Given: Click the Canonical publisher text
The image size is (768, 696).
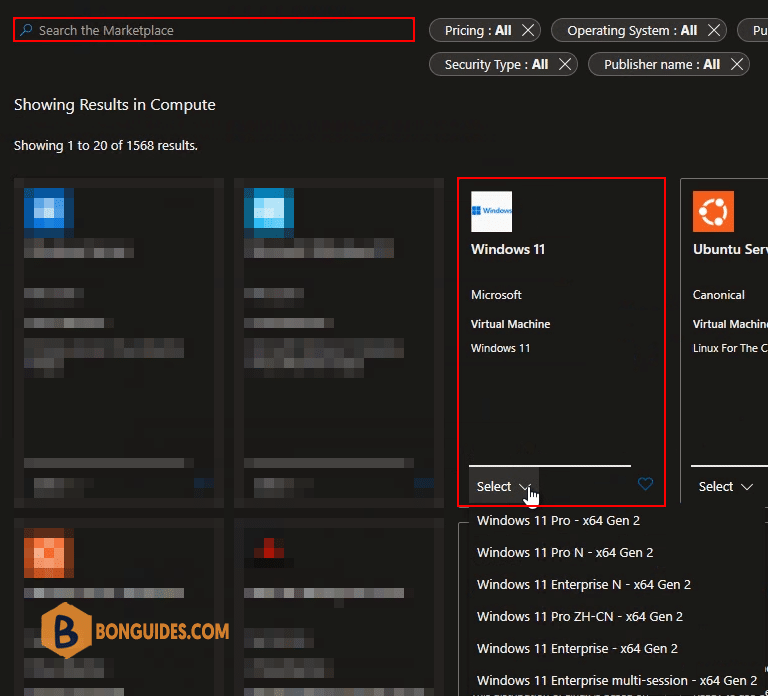Looking at the screenshot, I should [719, 295].
